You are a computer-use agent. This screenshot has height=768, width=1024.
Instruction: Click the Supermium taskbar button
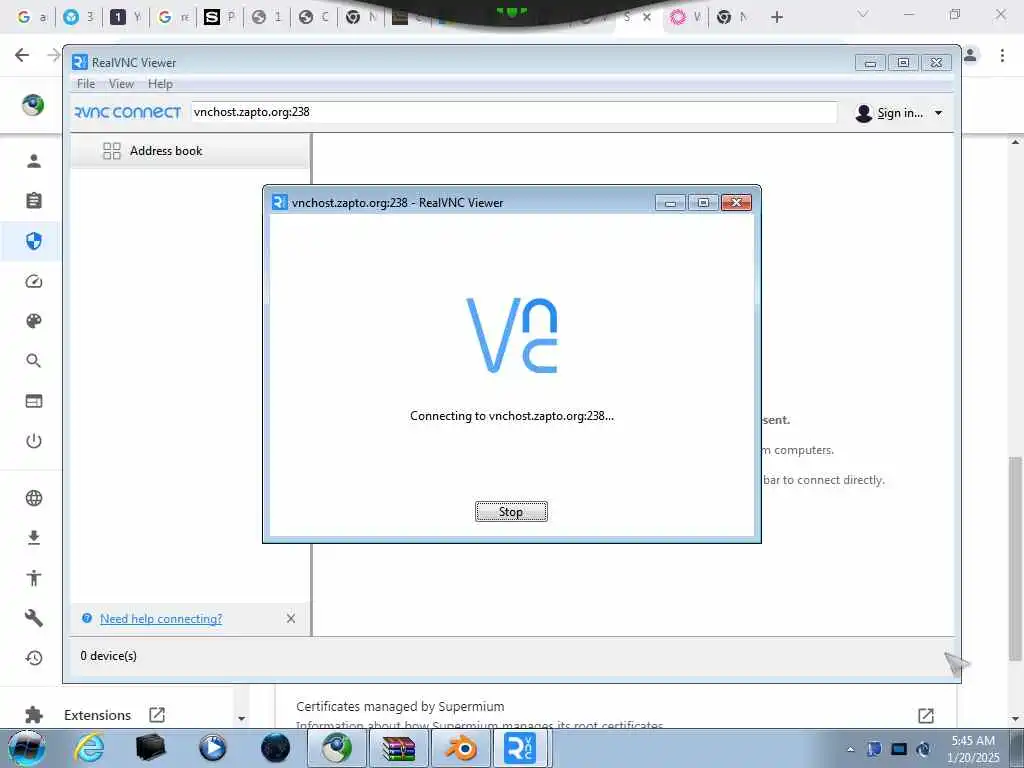tap(336, 748)
